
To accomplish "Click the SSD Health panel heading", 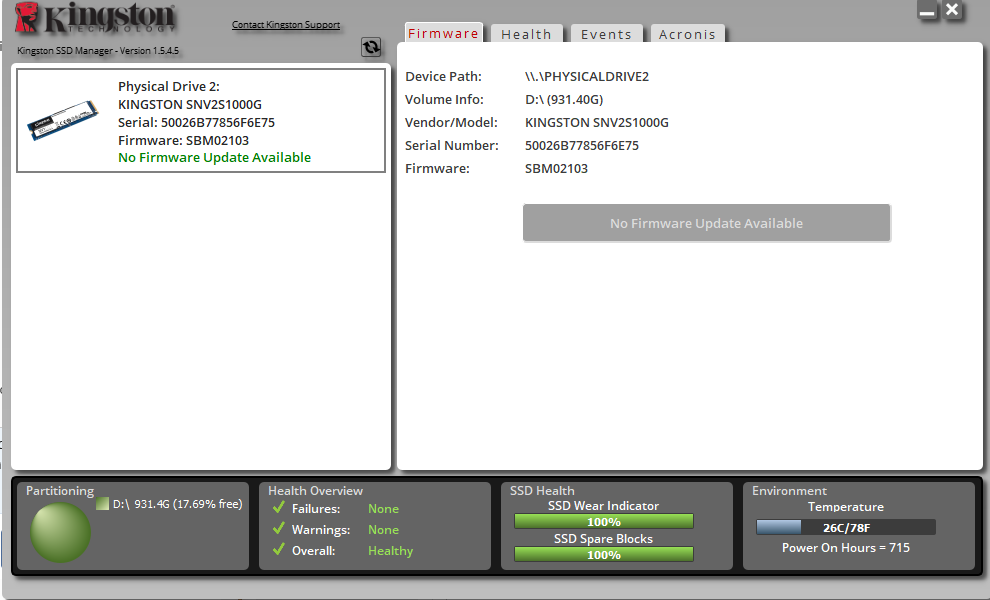I will pos(542,491).
